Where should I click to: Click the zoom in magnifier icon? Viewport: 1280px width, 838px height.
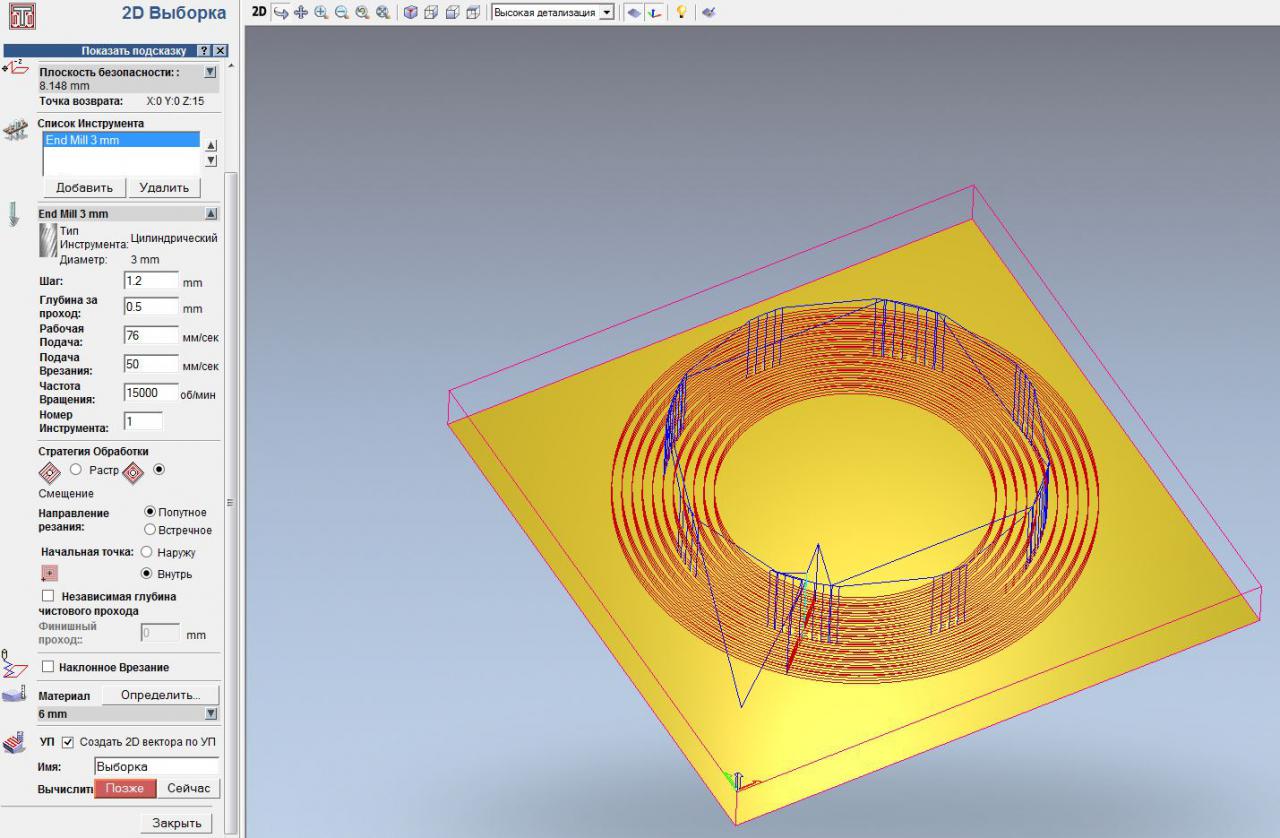point(321,12)
